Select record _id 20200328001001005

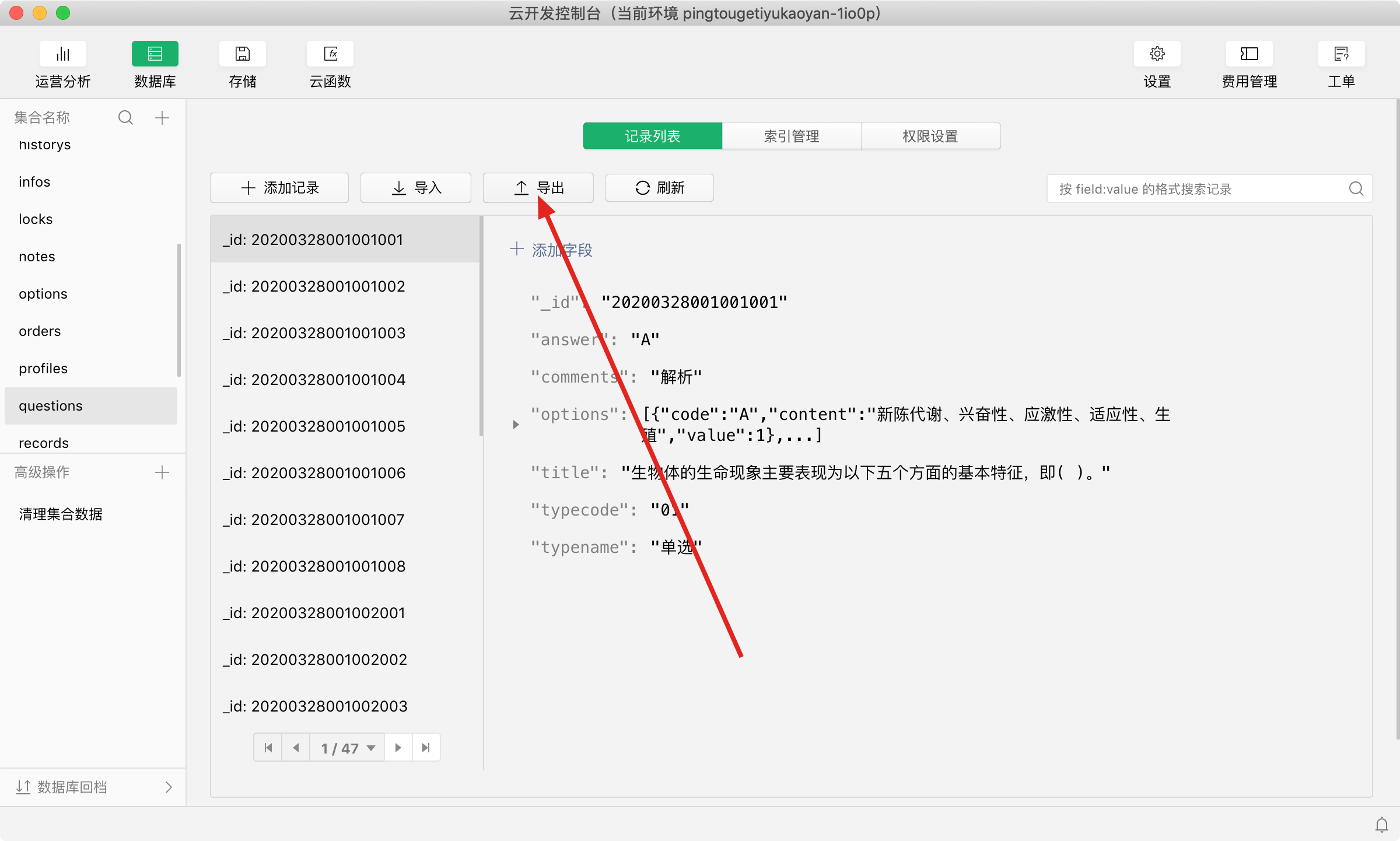(314, 426)
